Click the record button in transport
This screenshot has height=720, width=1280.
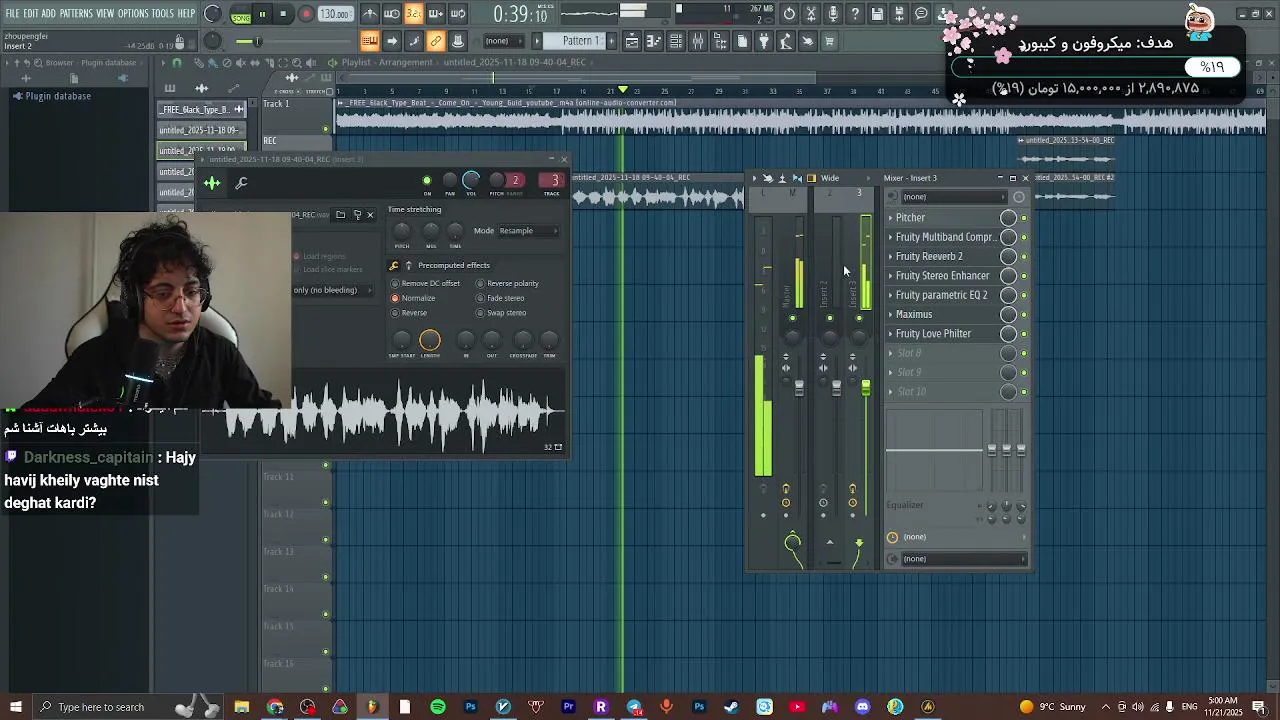[306, 14]
